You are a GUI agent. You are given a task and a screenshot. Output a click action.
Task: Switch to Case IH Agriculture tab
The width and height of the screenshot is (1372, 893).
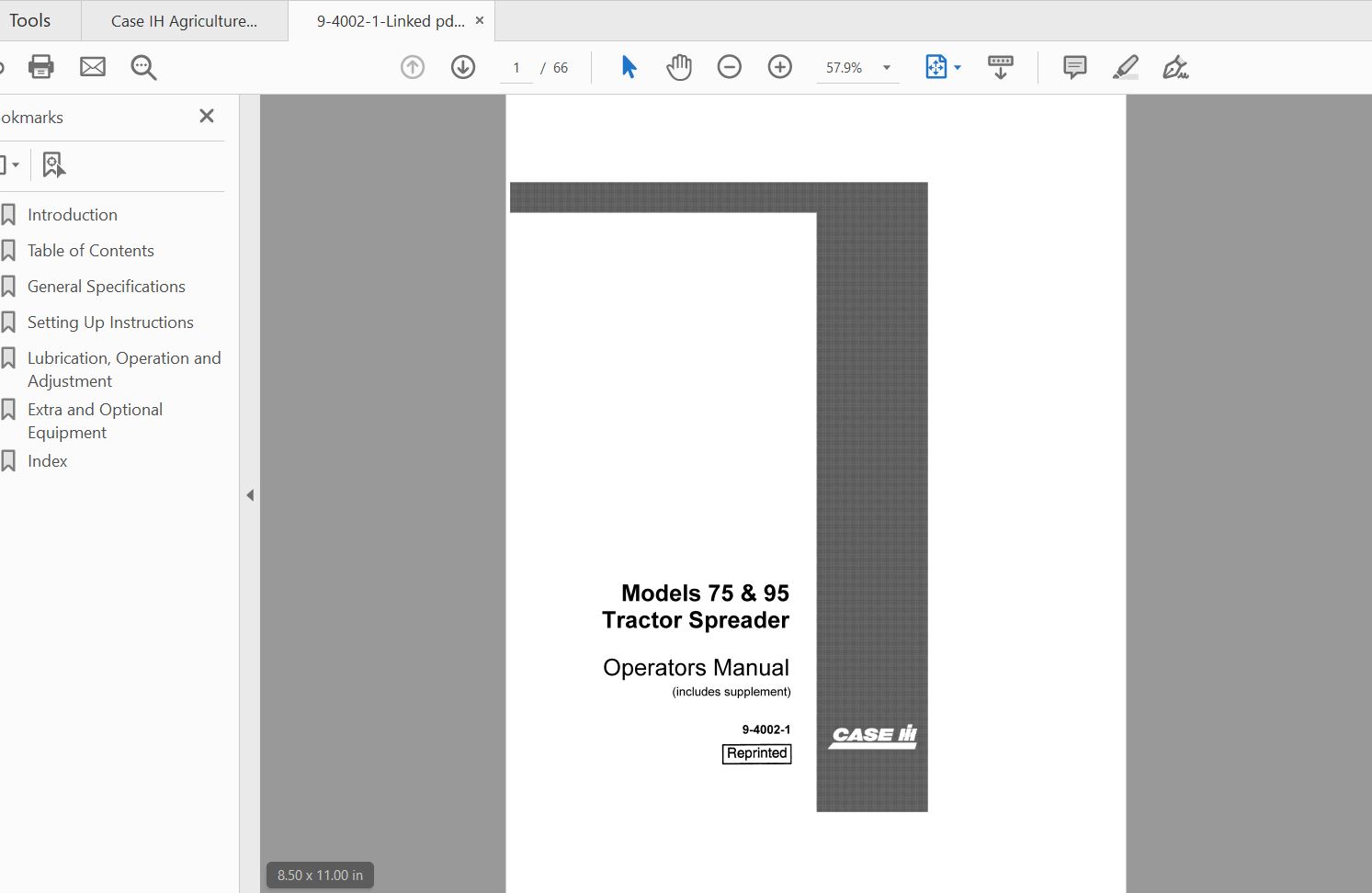(x=184, y=21)
